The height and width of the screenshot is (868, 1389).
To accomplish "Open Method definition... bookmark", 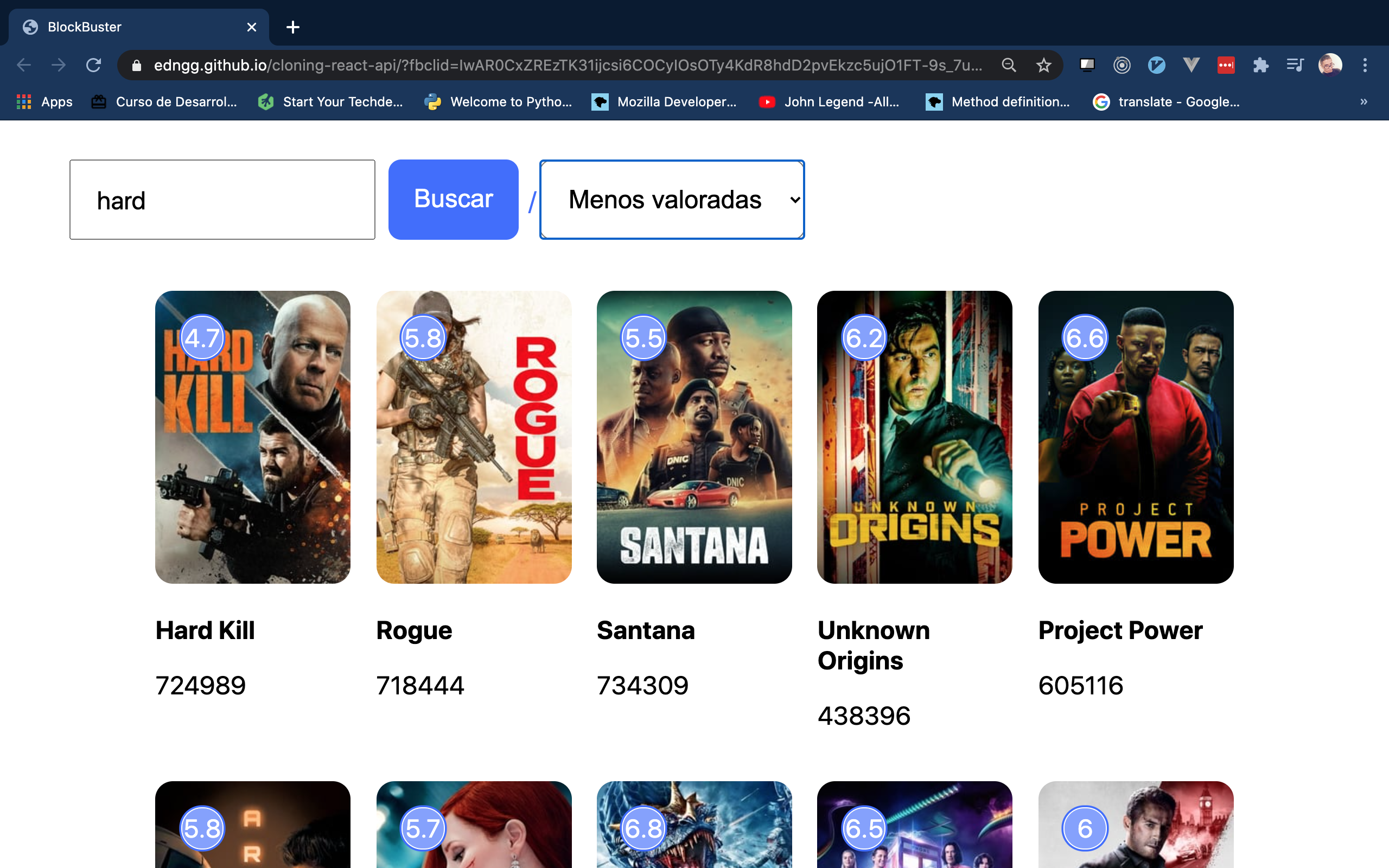I will point(998,101).
